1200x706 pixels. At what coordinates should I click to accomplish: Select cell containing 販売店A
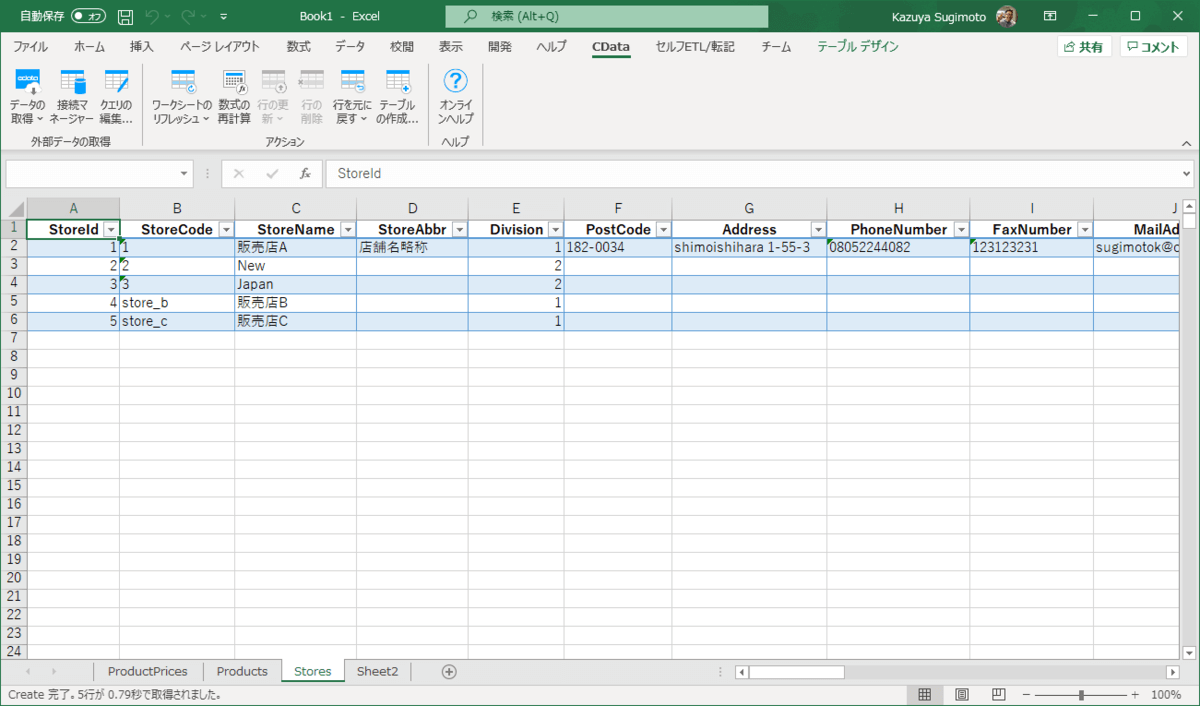(296, 247)
